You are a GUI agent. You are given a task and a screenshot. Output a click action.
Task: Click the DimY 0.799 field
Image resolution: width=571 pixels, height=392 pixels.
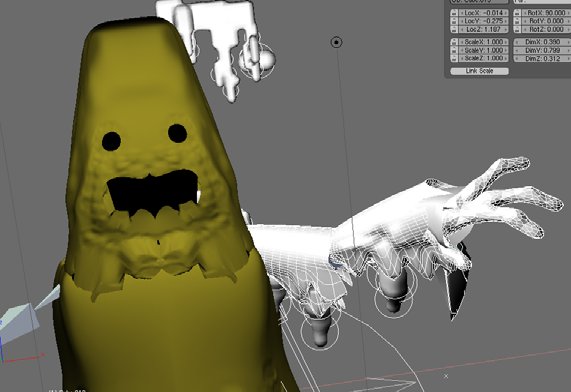[x=542, y=50]
